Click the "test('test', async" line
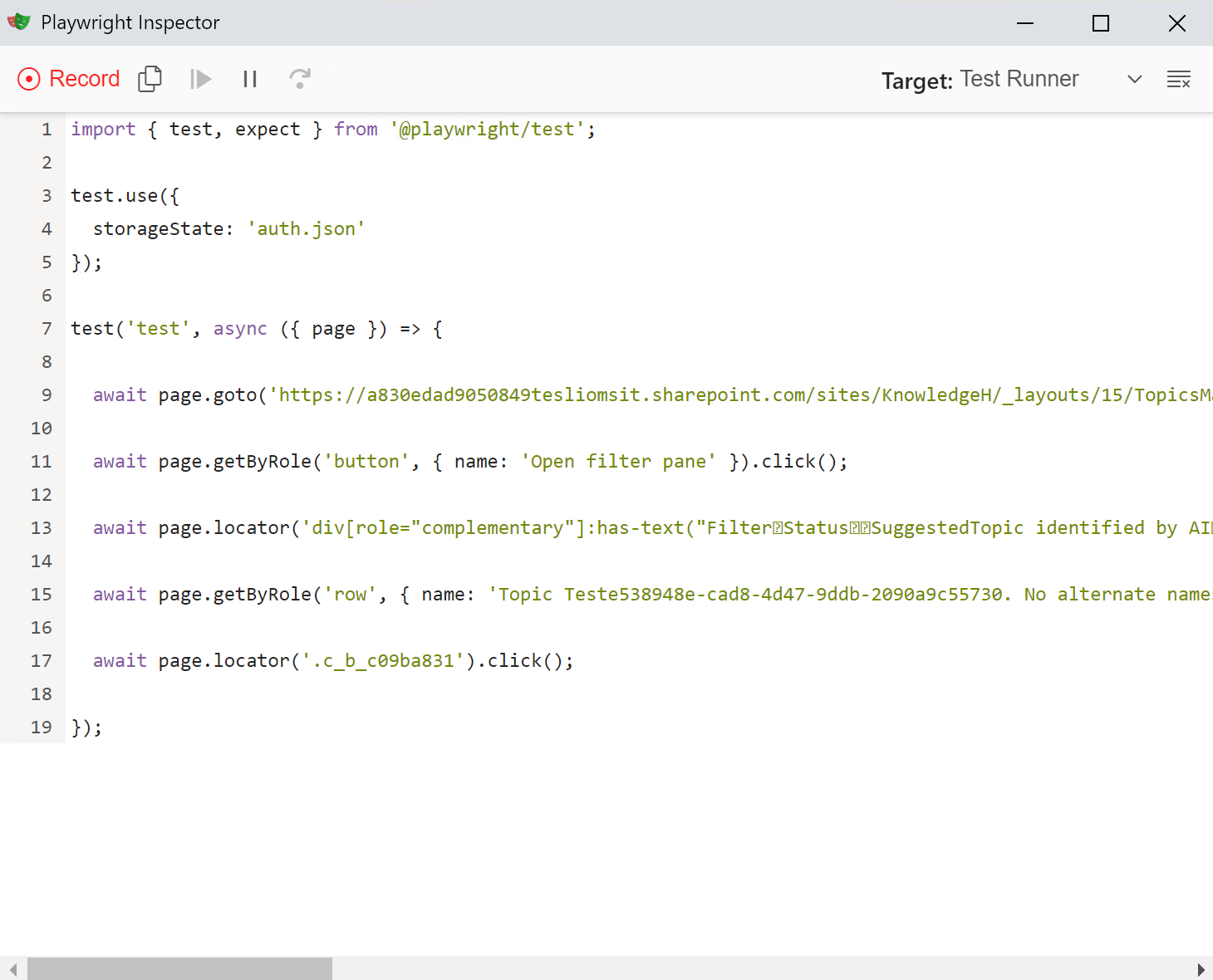 tap(257, 328)
